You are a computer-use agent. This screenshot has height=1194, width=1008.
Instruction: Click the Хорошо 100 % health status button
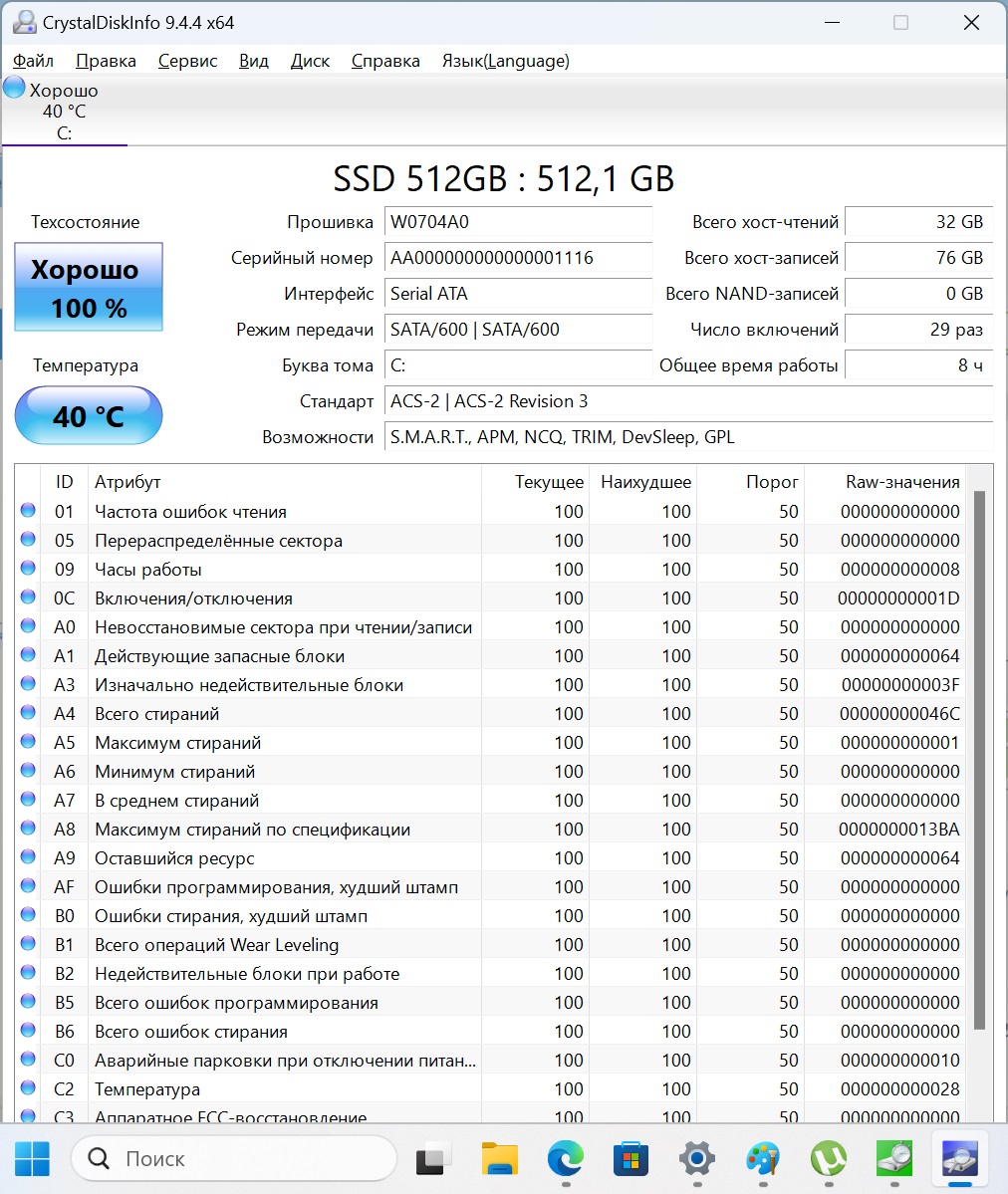pyautogui.click(x=89, y=287)
